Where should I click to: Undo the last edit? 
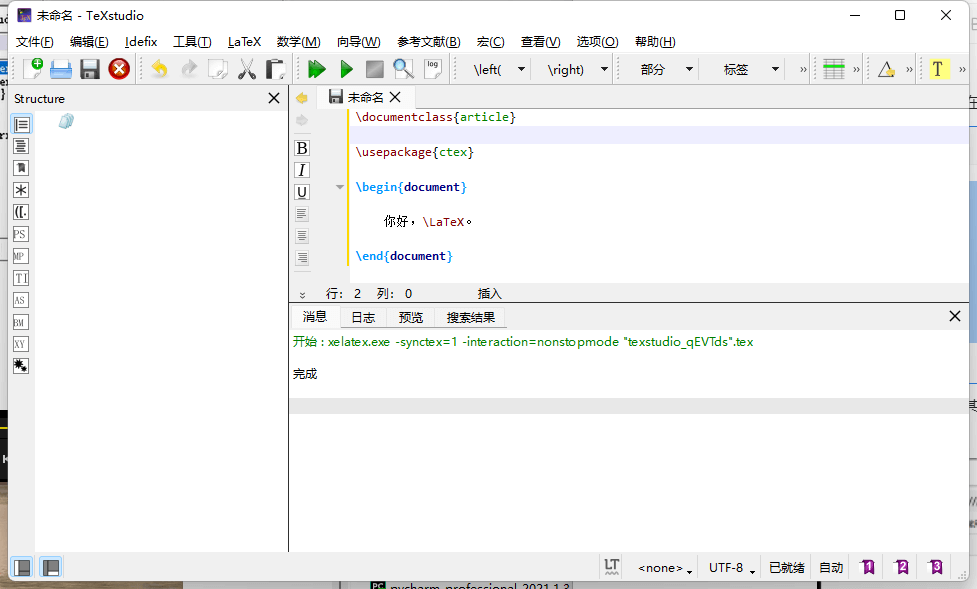pyautogui.click(x=160, y=69)
